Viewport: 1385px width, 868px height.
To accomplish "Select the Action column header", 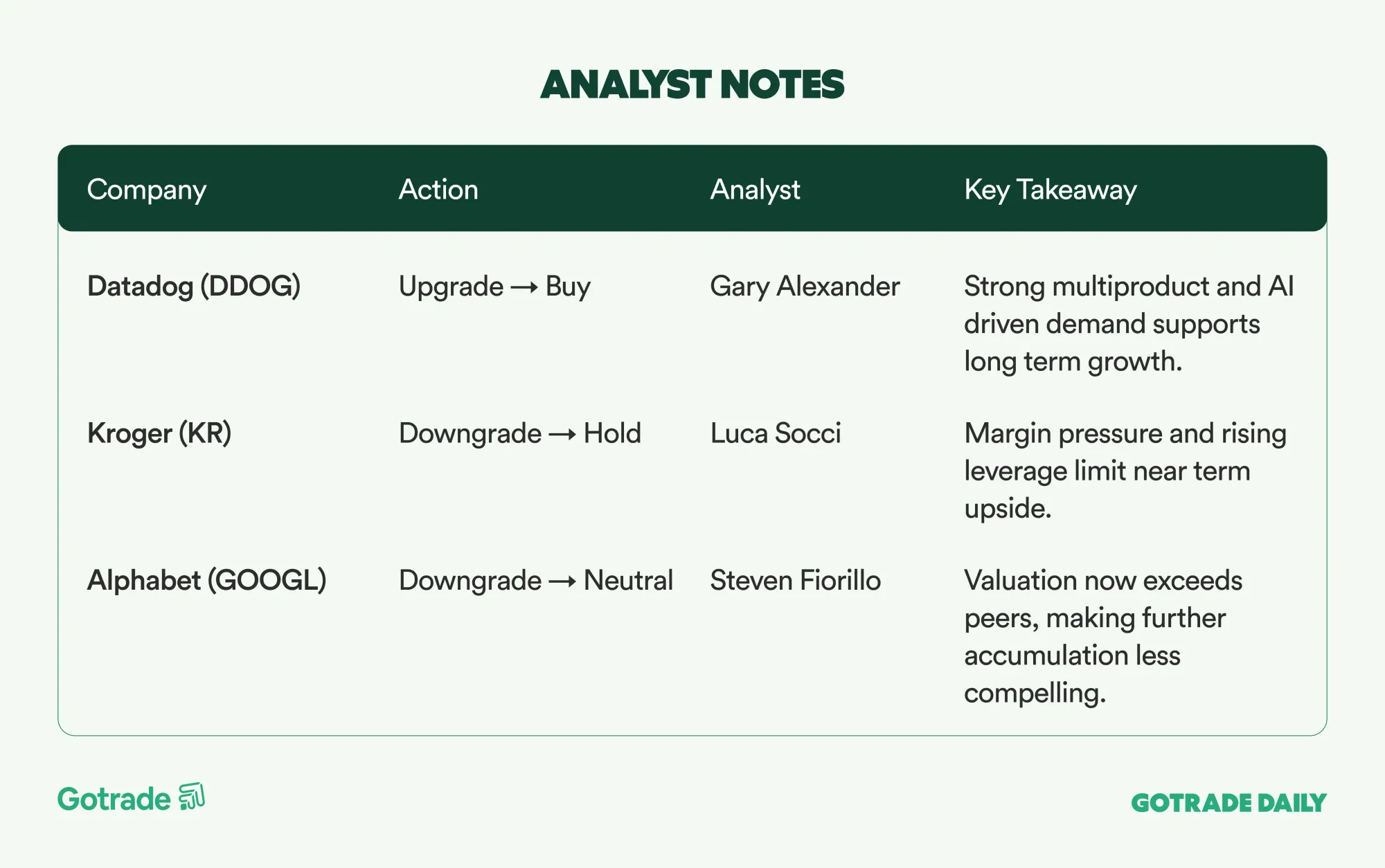I will [x=438, y=190].
